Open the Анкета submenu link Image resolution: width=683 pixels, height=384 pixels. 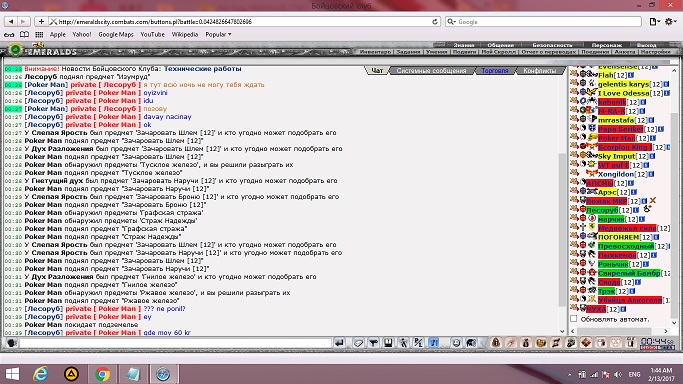coord(625,52)
